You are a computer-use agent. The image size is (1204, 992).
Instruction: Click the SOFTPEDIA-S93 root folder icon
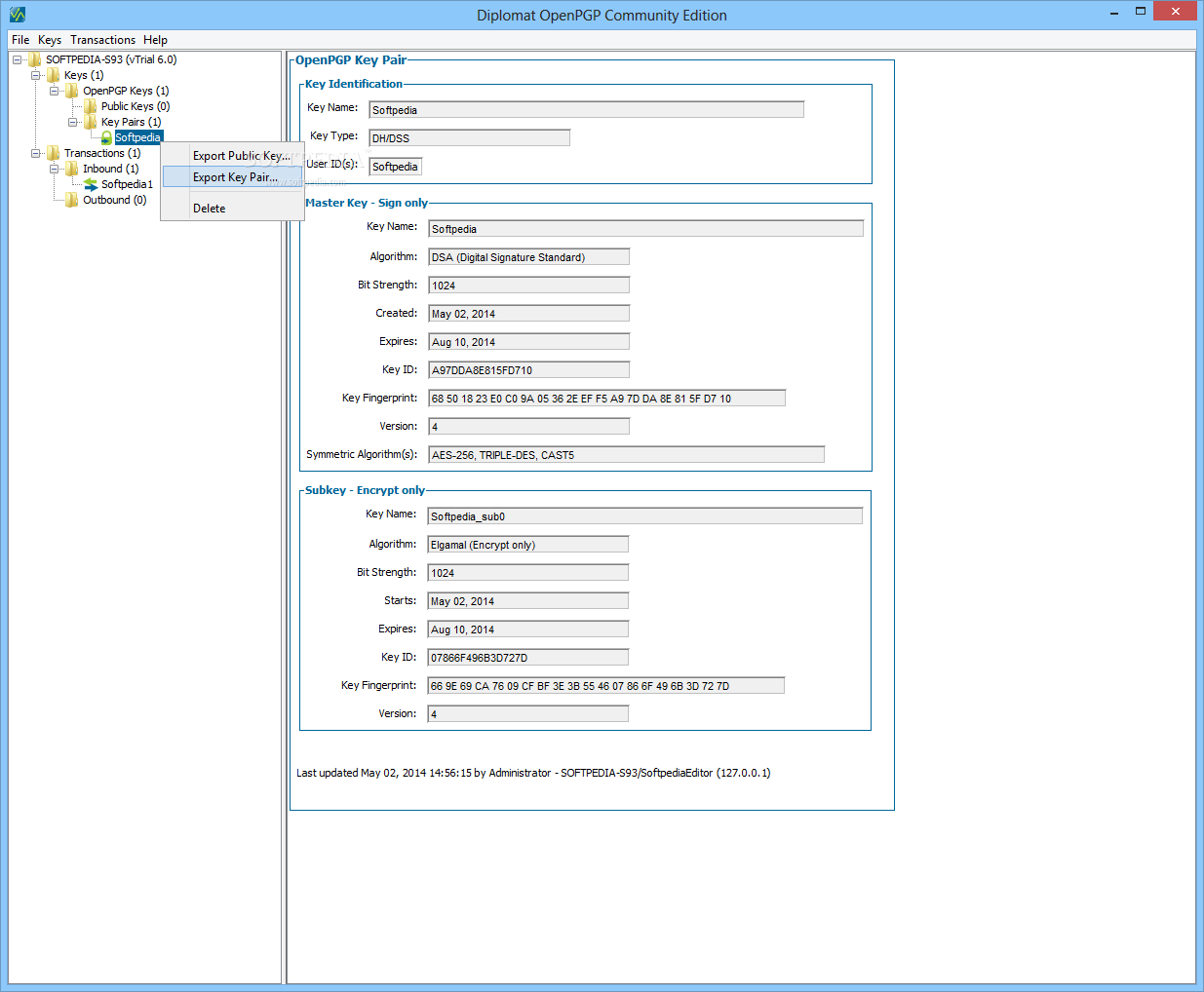35,59
